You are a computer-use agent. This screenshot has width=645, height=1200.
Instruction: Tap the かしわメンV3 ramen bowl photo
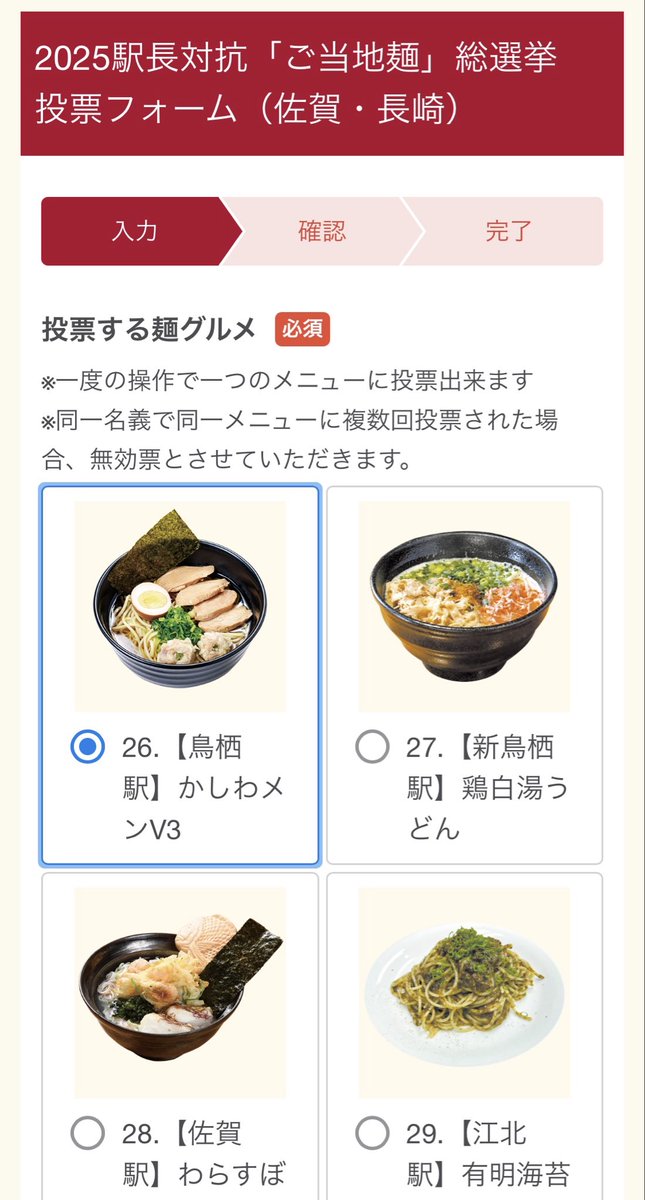pos(180,606)
